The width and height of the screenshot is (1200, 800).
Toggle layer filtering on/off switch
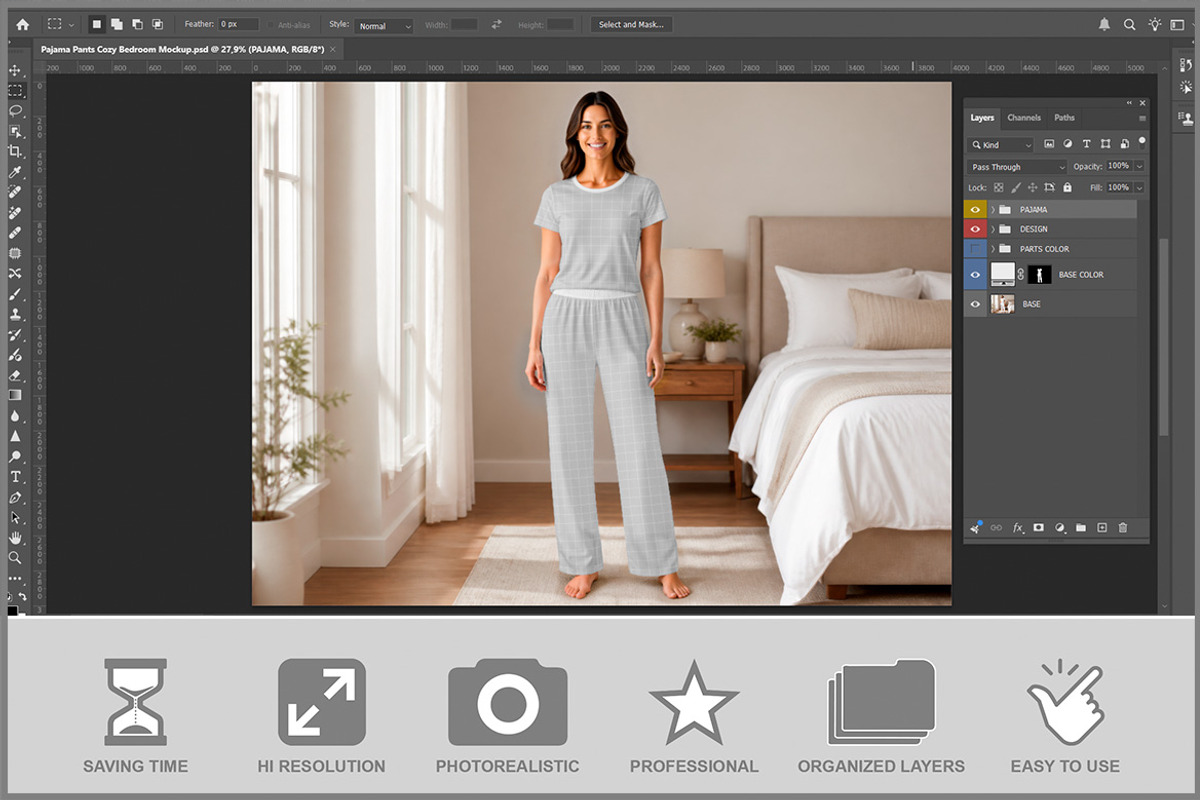click(x=1142, y=144)
